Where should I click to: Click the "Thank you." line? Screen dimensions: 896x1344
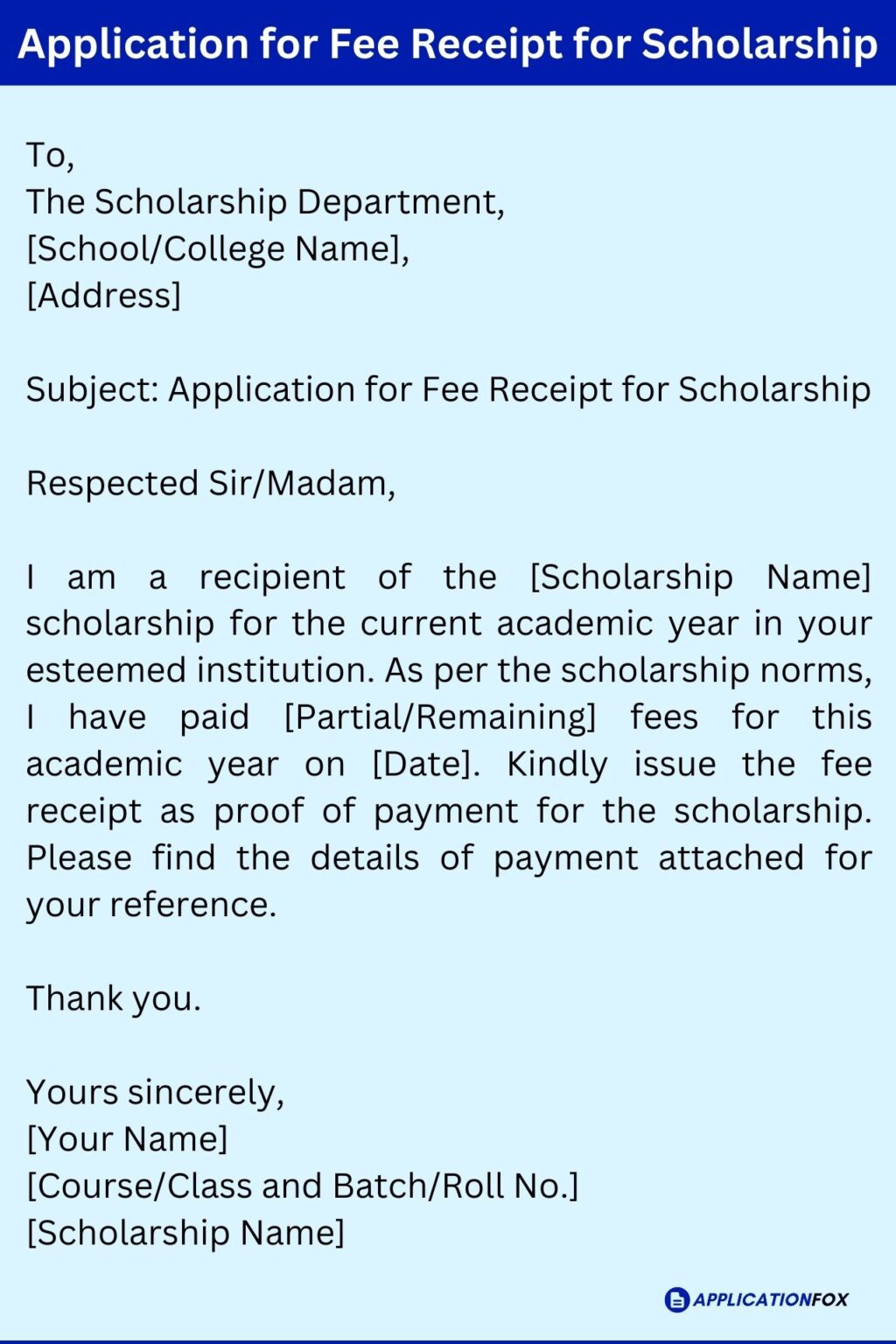click(x=114, y=998)
